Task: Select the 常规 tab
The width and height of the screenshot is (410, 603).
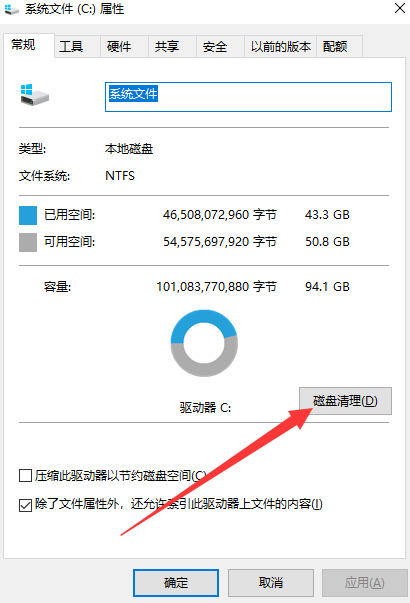Action: (x=23, y=45)
